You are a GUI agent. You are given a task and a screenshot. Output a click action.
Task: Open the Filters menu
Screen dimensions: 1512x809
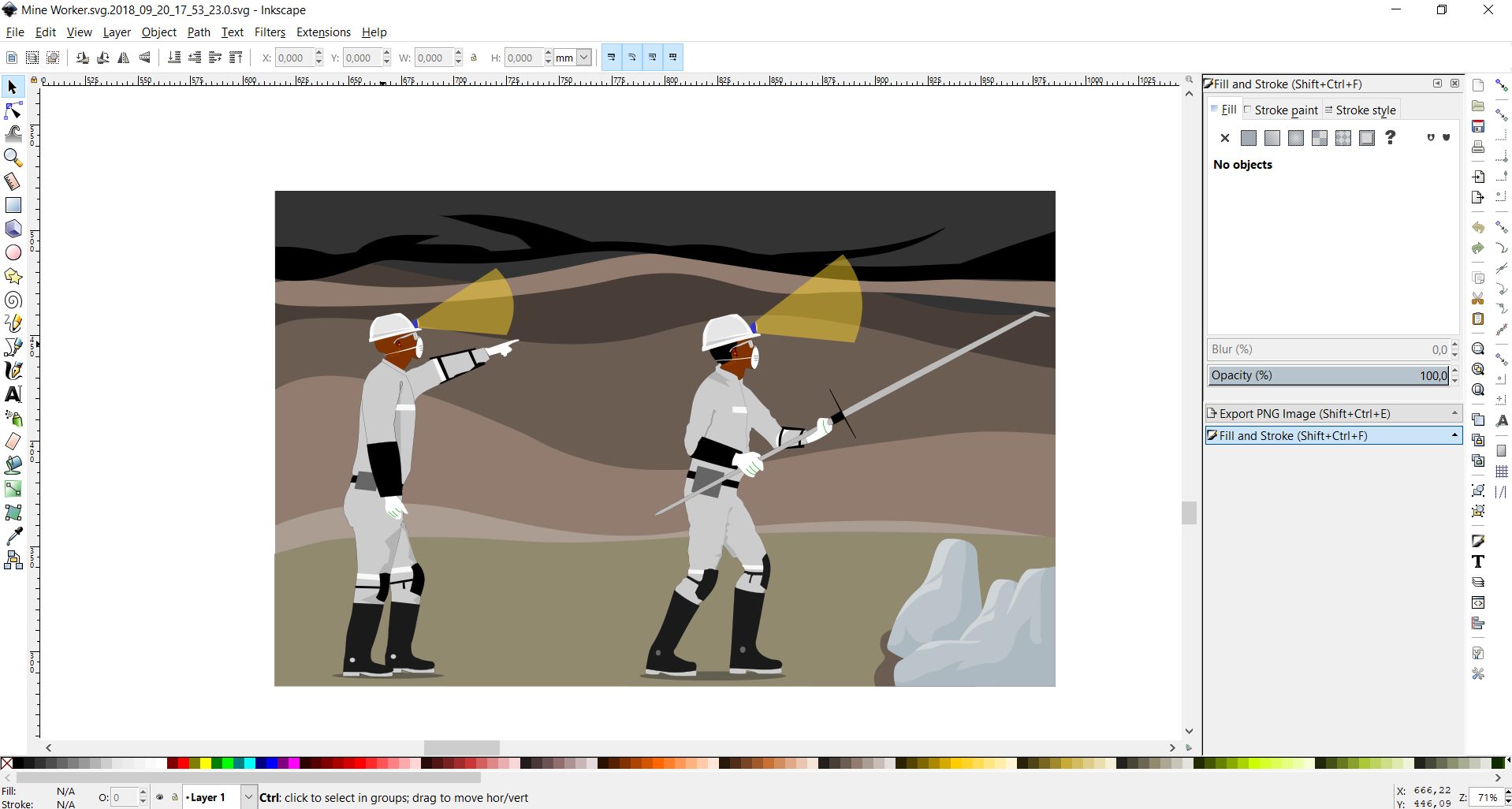tap(270, 32)
